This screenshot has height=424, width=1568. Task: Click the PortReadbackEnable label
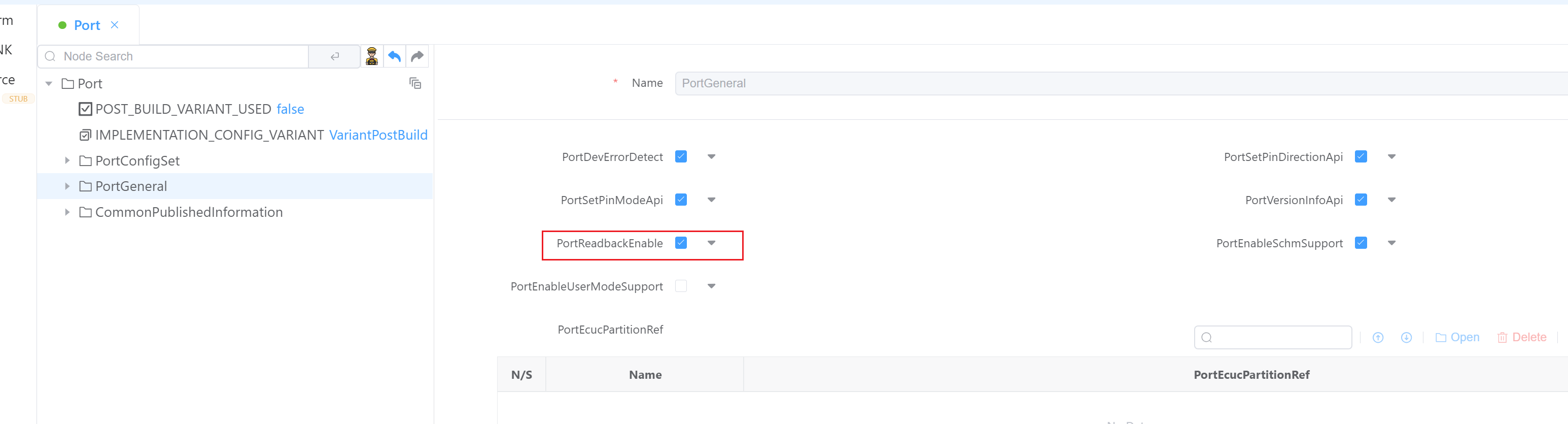click(609, 243)
